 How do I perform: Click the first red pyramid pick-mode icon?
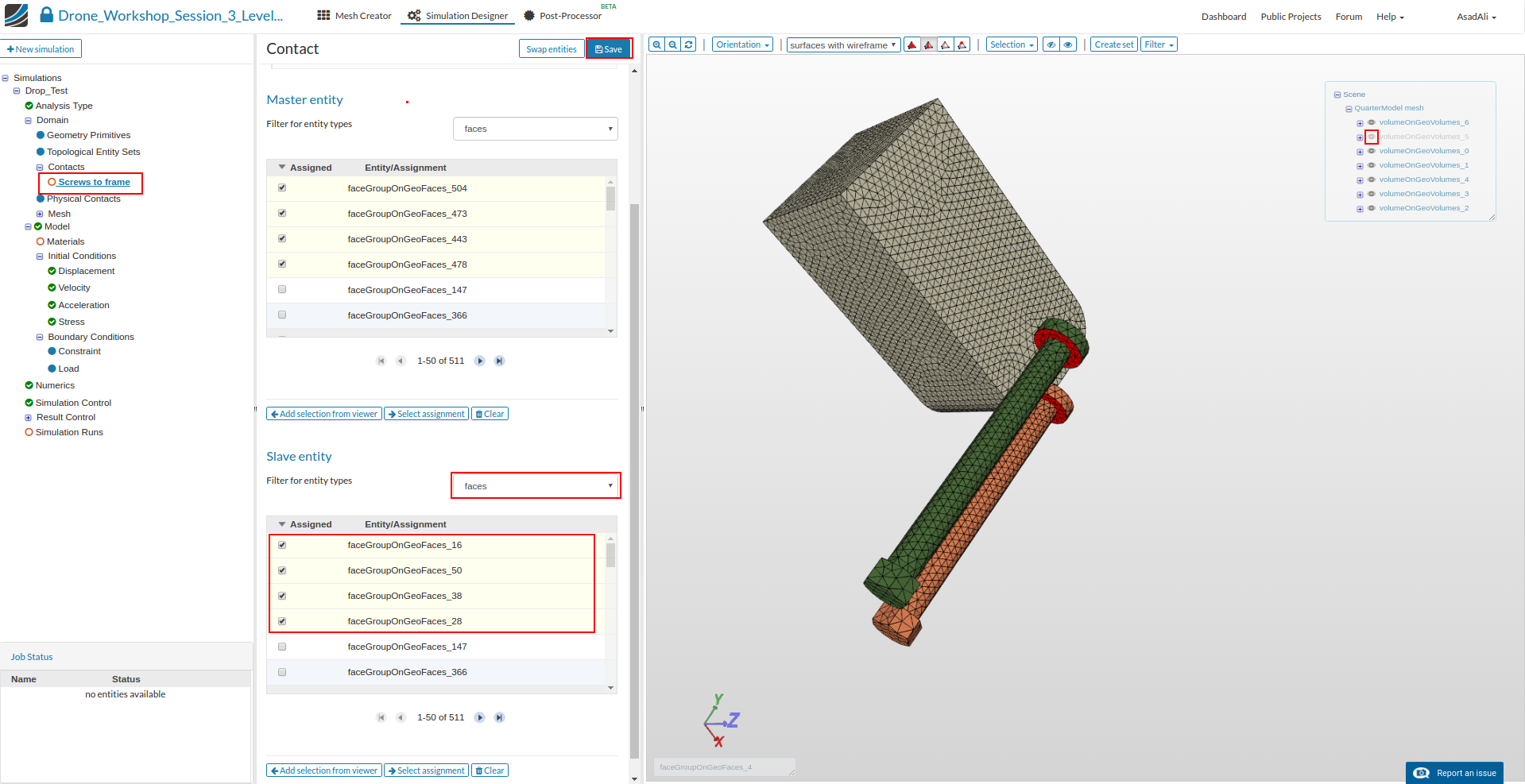coord(912,44)
